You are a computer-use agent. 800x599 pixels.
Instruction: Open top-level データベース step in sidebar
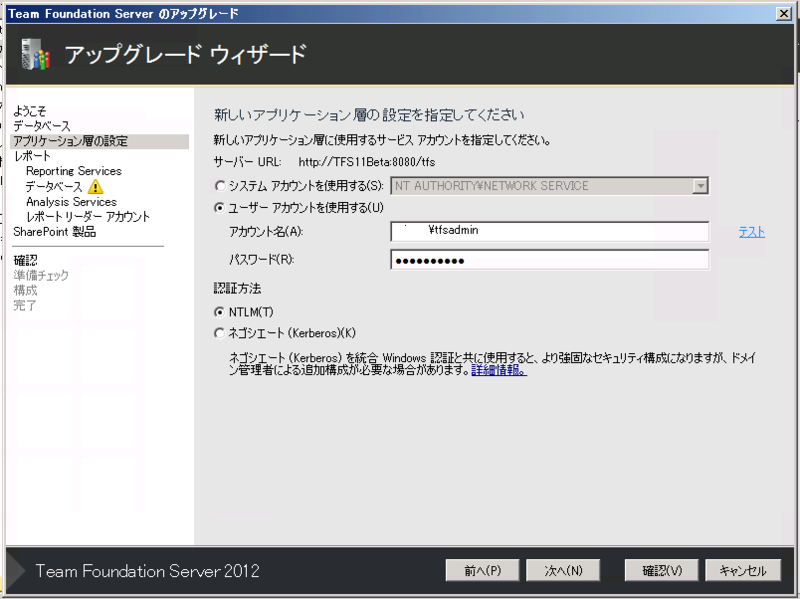click(x=42, y=126)
